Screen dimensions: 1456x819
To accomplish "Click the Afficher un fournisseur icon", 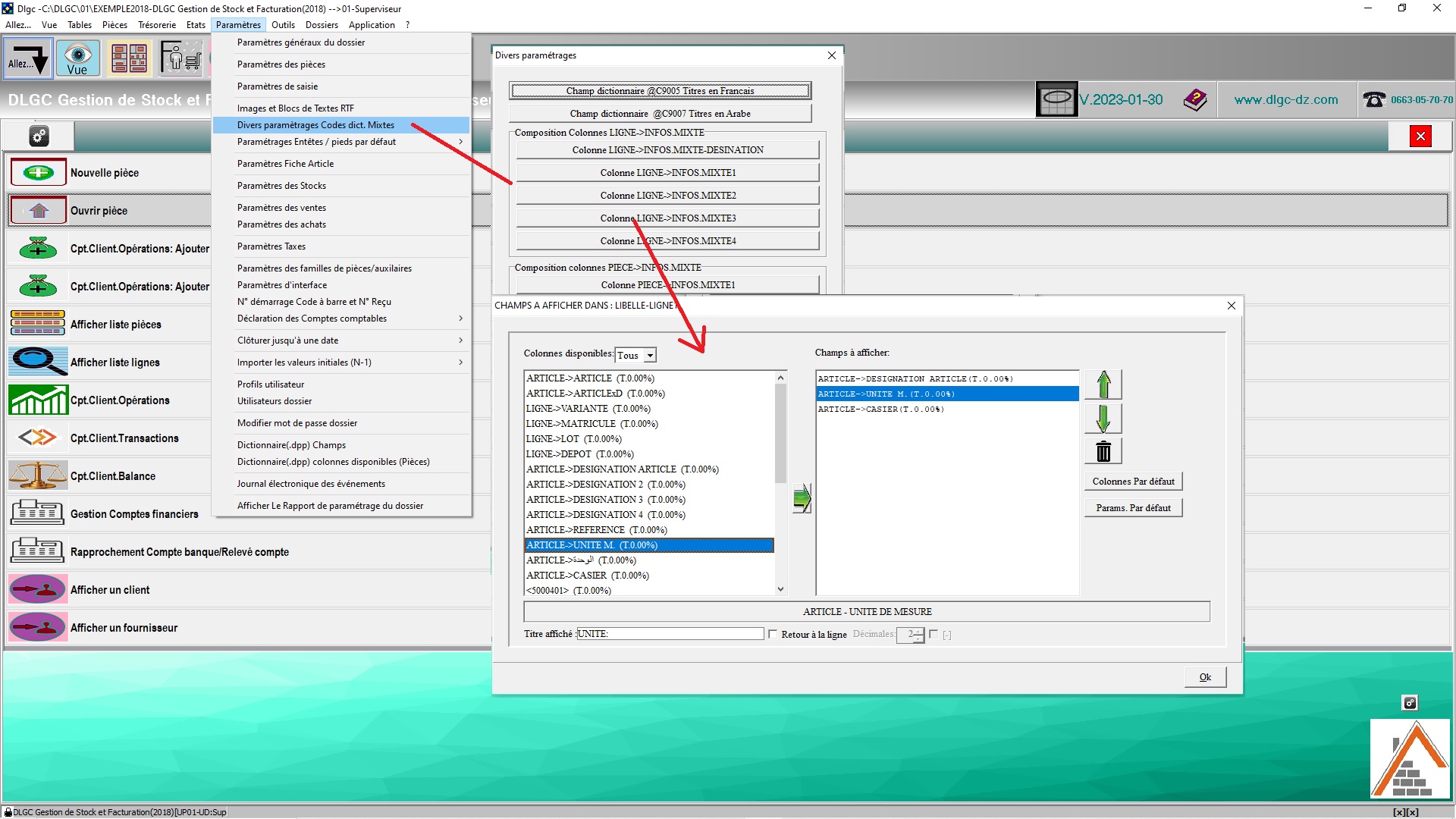I will coord(38,627).
